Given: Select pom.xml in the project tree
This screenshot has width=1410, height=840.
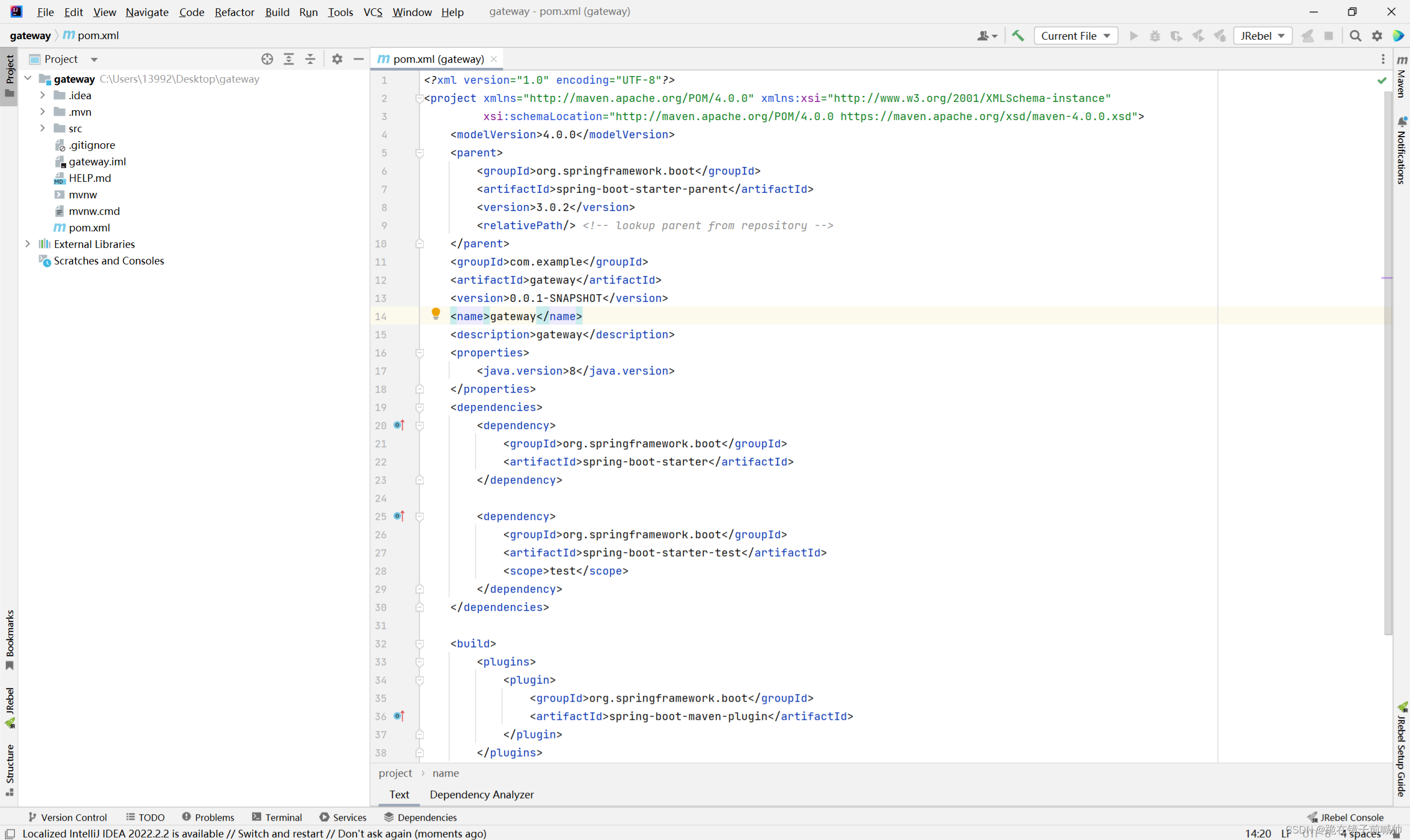Looking at the screenshot, I should [x=89, y=227].
